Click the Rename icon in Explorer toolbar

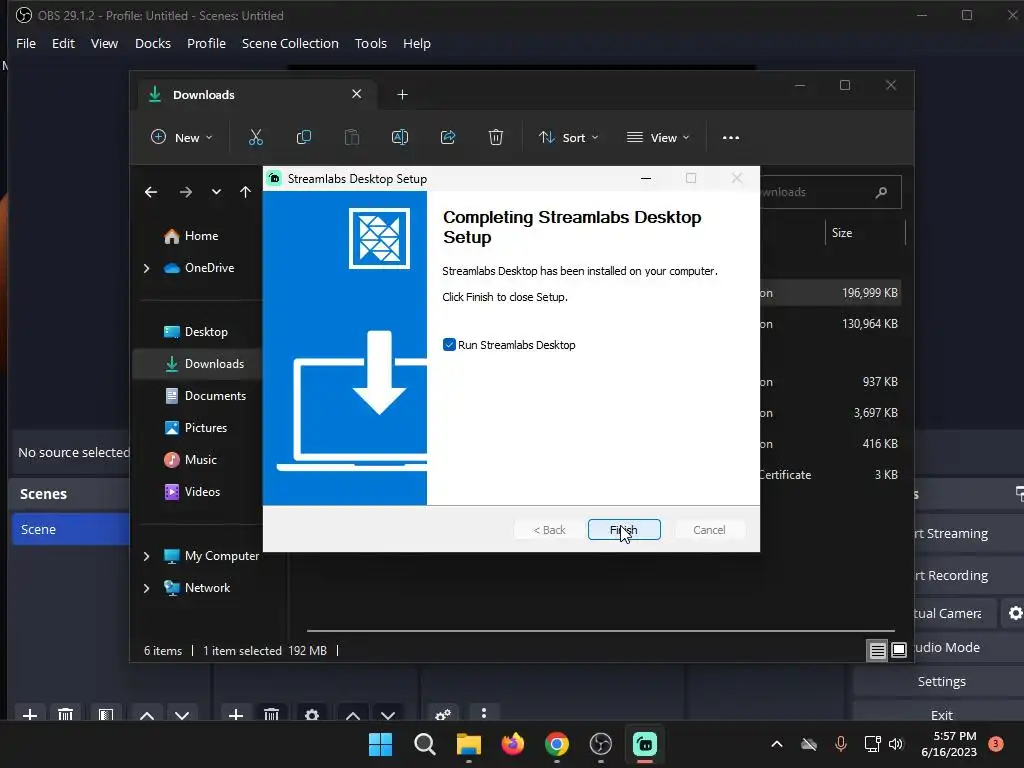[x=400, y=137]
